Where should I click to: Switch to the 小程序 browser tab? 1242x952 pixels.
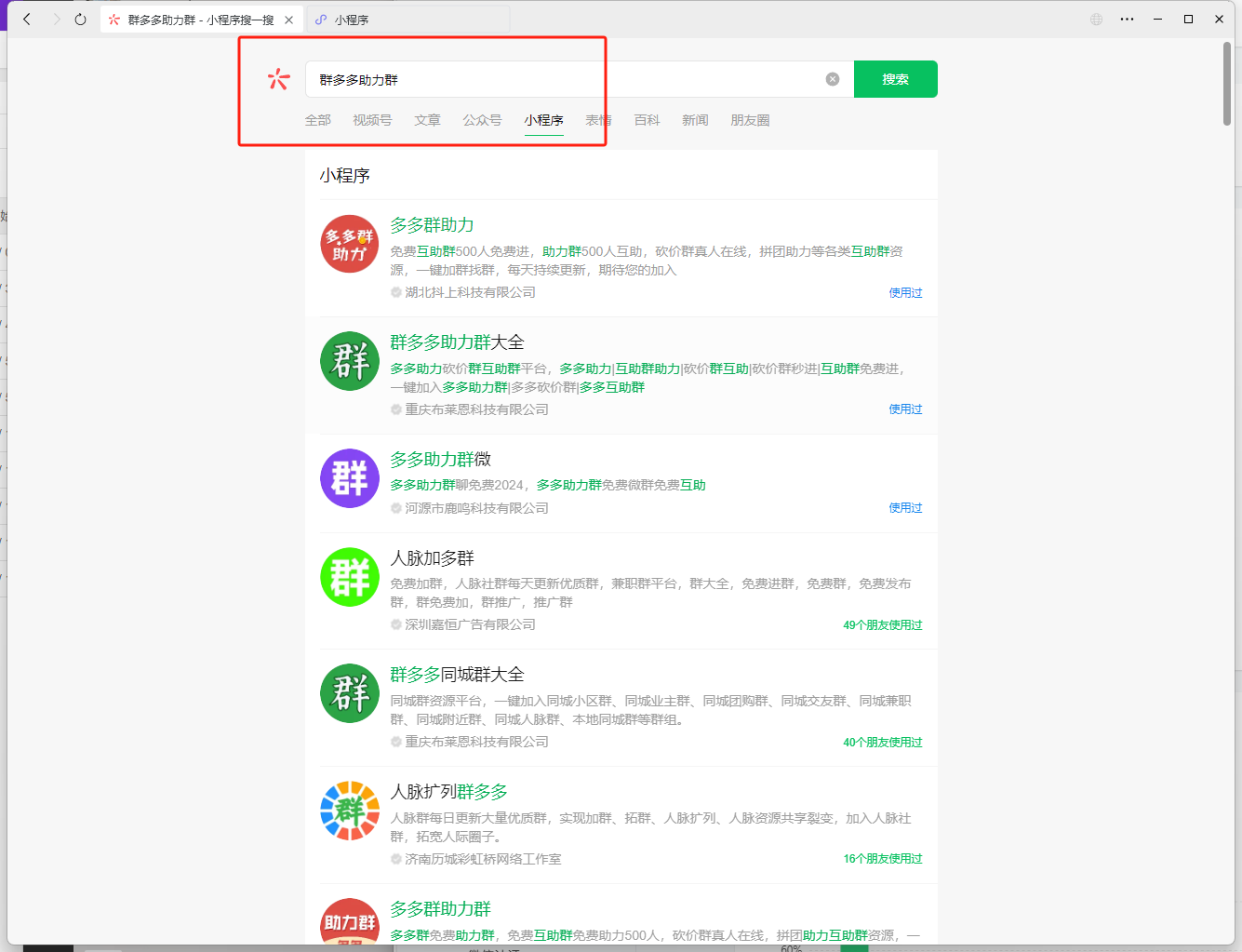[409, 20]
